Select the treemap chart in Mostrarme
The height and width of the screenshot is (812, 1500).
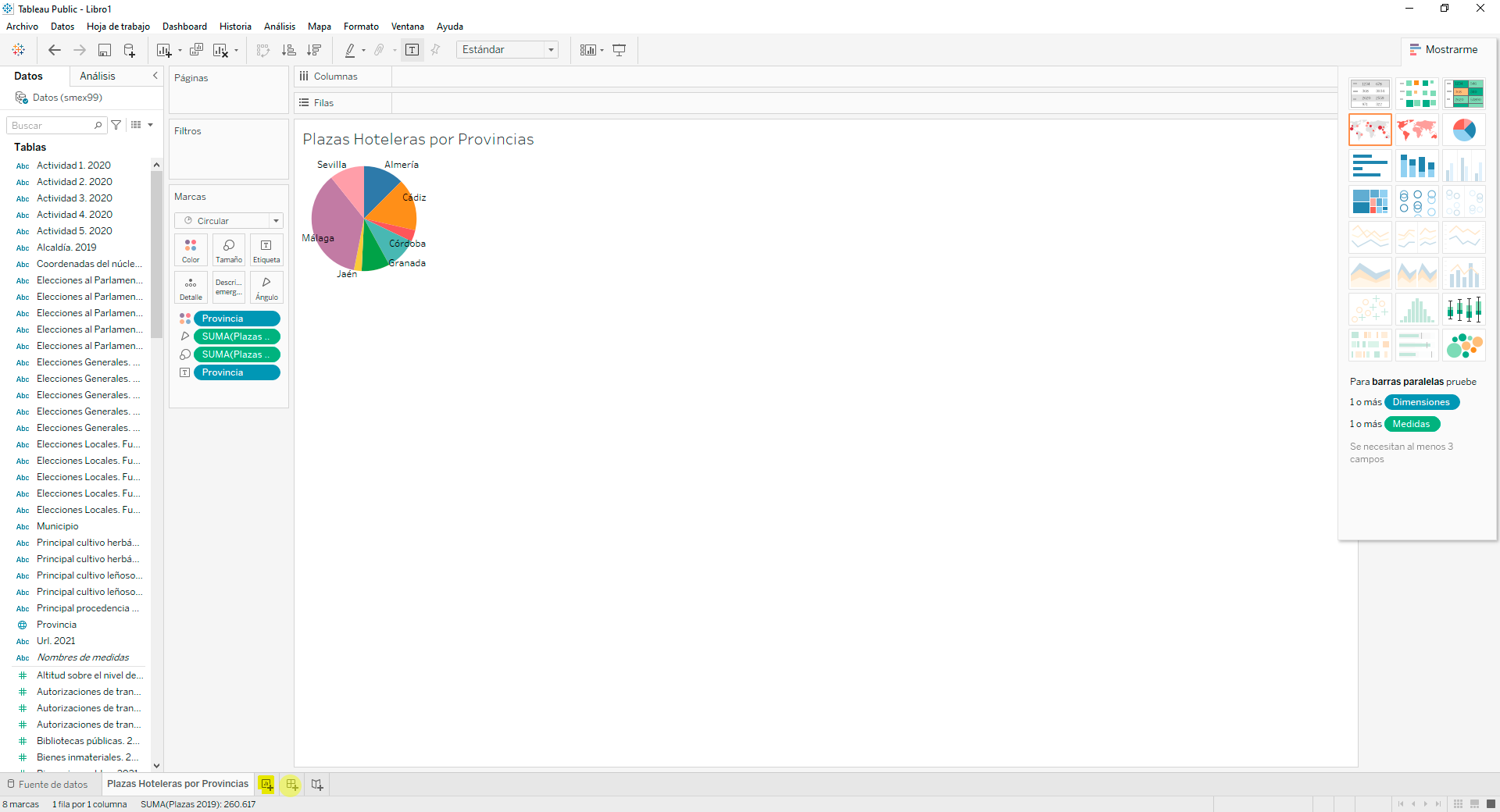[1370, 201]
